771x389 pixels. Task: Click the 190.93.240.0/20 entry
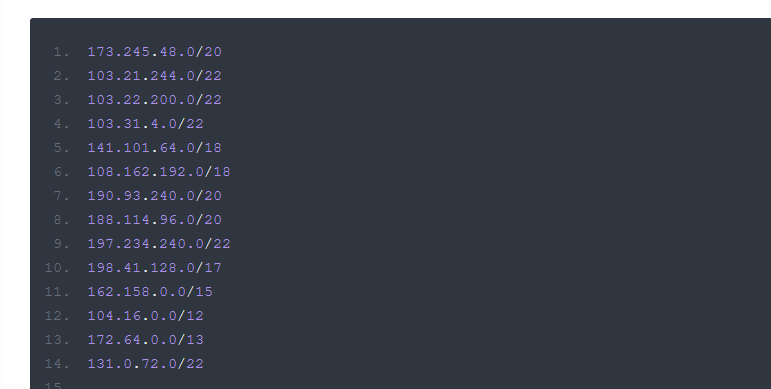click(154, 196)
